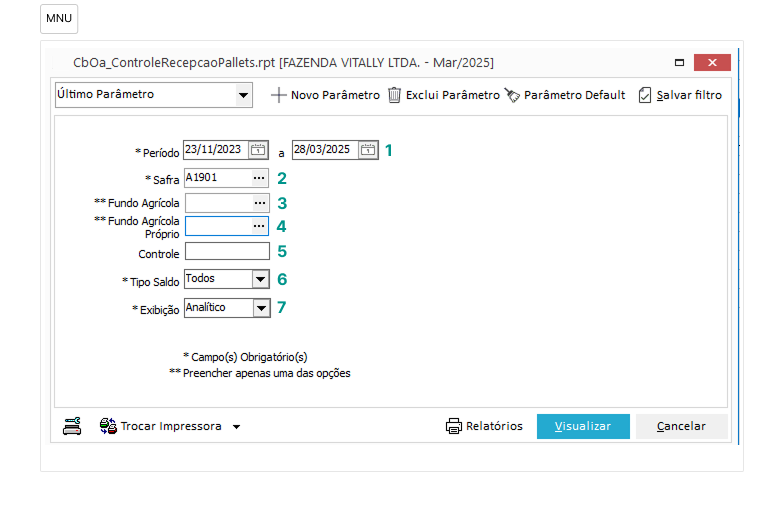Click the Exclui Parâmetro label

point(453,95)
